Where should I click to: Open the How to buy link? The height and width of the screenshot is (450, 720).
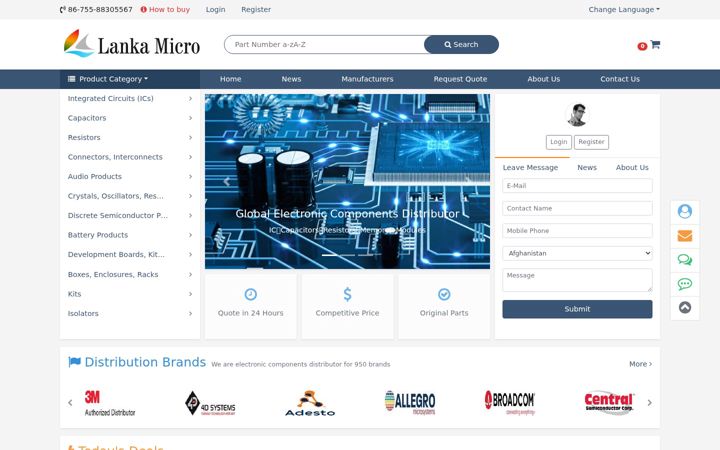pos(165,9)
